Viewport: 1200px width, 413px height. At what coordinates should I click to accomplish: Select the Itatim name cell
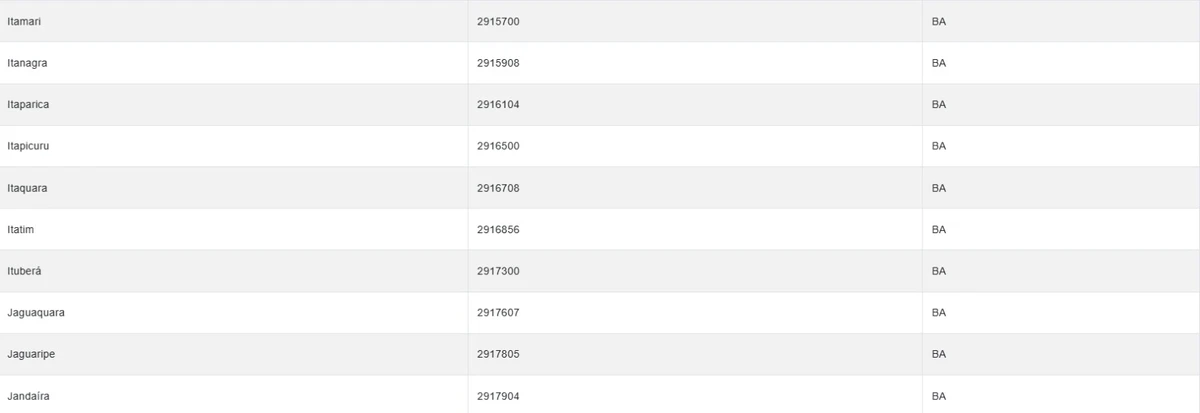(21, 230)
